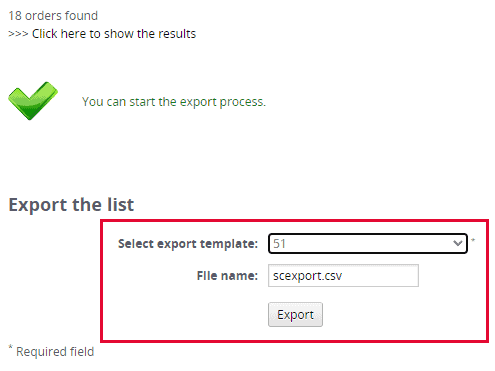The image size is (495, 371).
Task: Click the Required field footnote text
Action: [x=55, y=352]
